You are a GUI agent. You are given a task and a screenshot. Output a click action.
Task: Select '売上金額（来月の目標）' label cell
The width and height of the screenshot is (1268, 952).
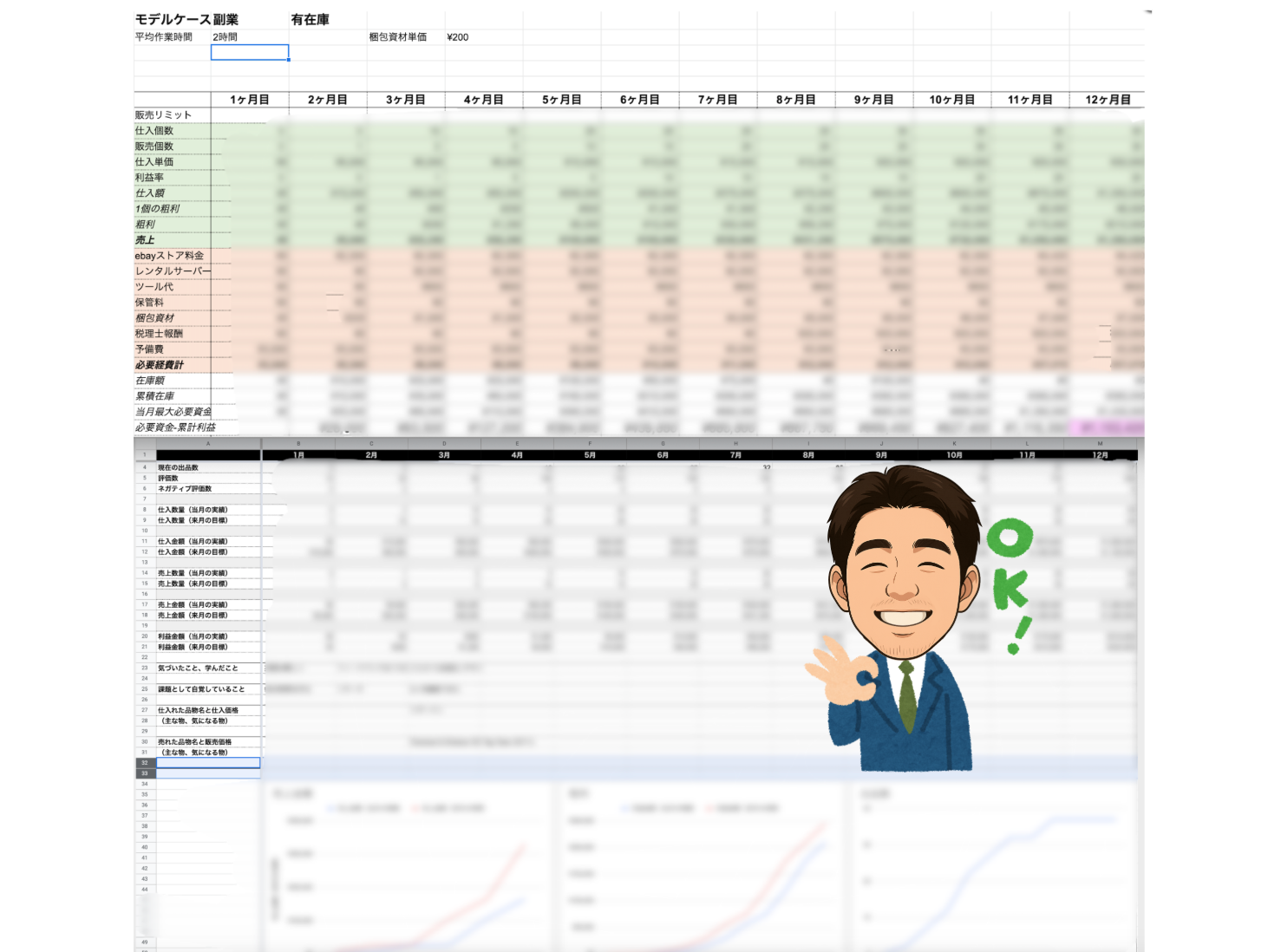[193, 615]
